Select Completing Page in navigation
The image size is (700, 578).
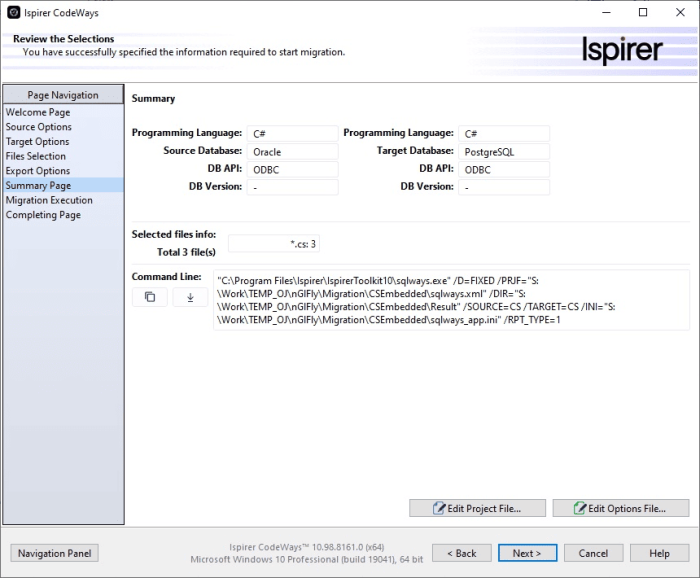[43, 215]
